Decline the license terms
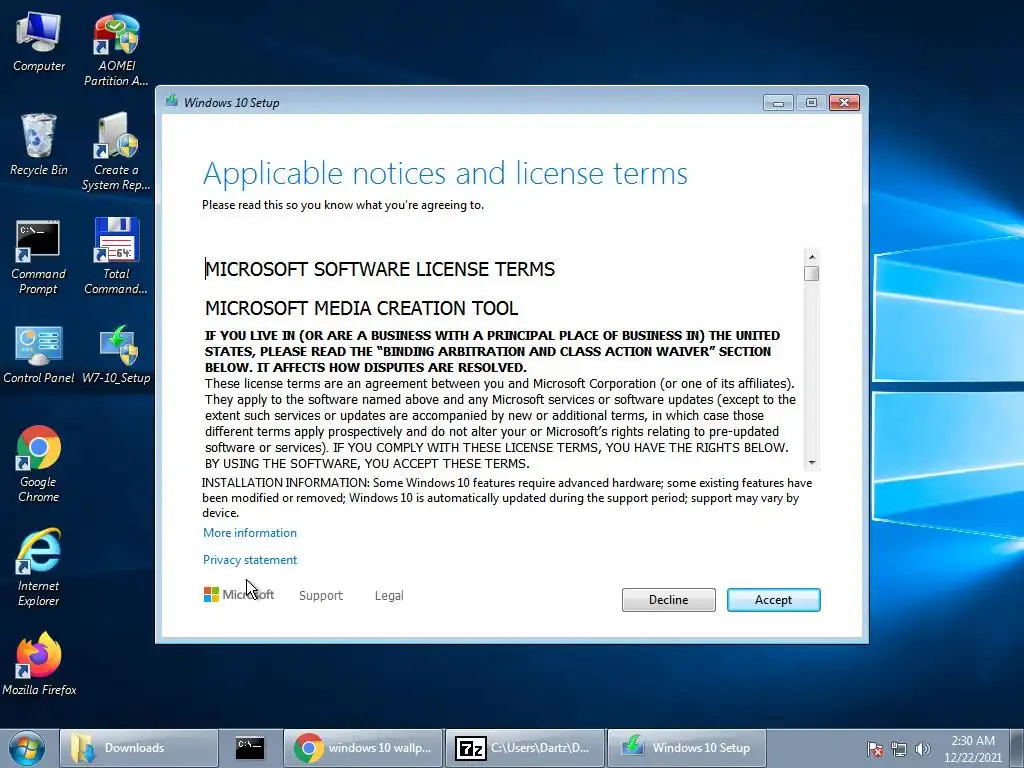 tap(668, 600)
